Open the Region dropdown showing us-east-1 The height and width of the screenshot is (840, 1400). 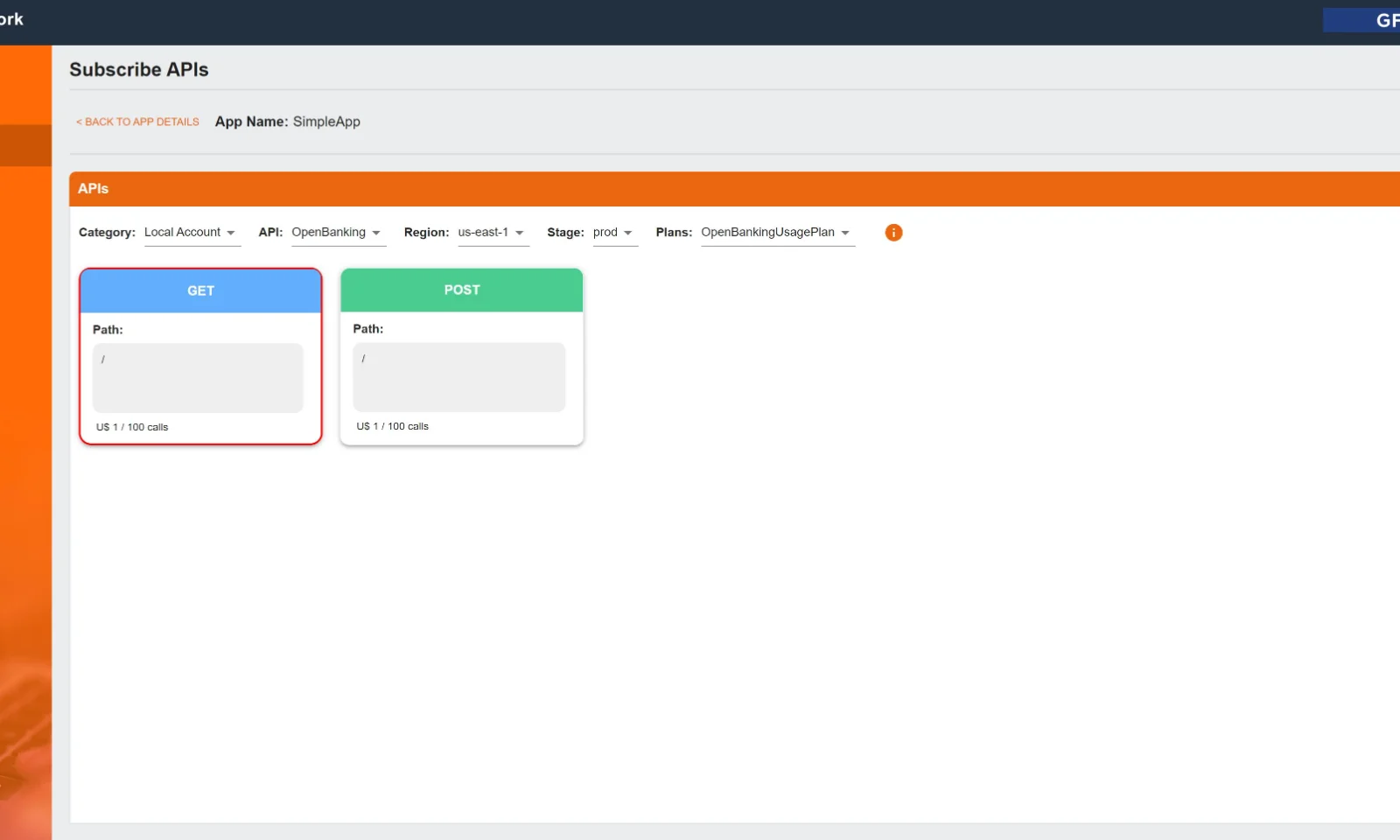[493, 232]
